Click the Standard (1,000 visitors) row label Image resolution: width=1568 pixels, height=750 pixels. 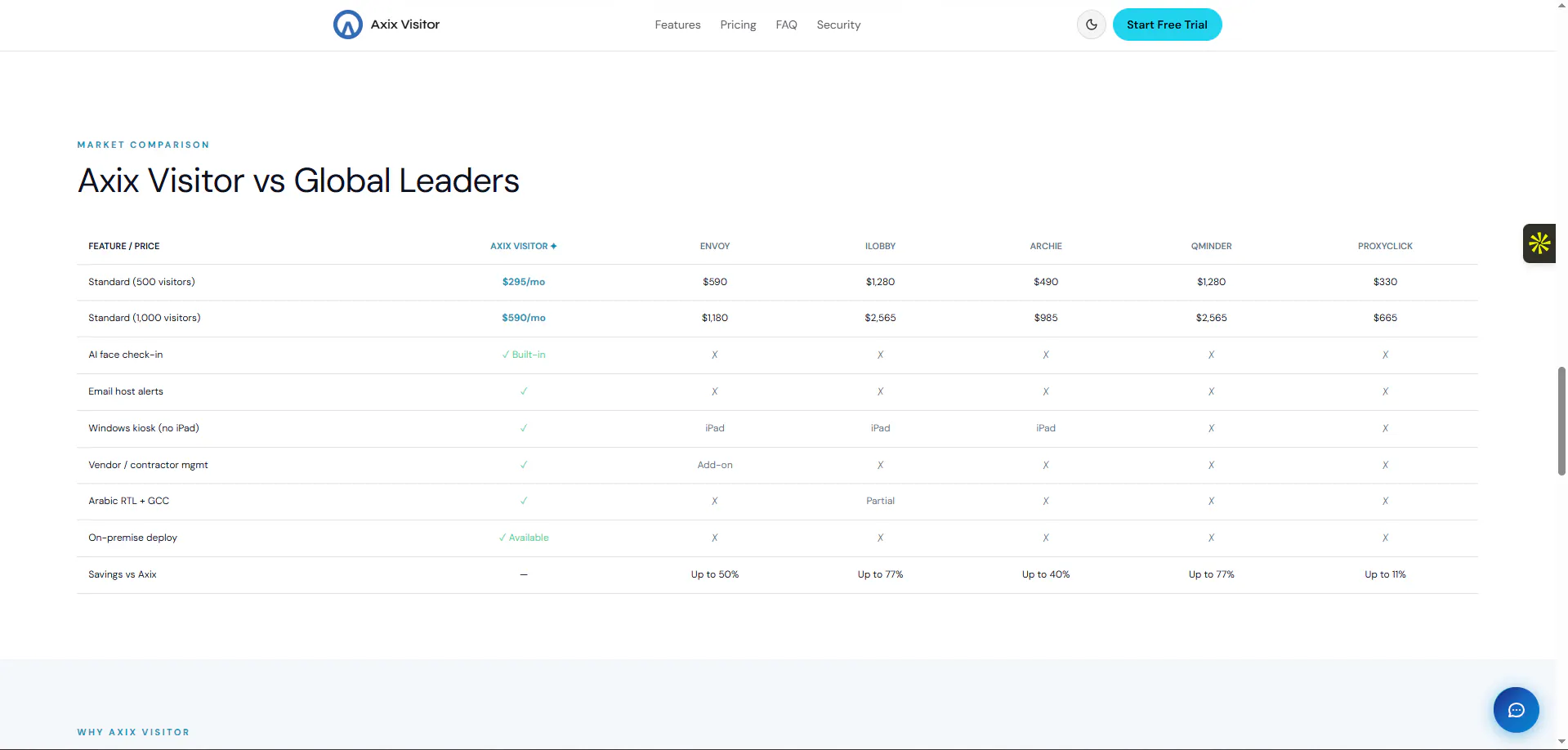pyautogui.click(x=144, y=318)
